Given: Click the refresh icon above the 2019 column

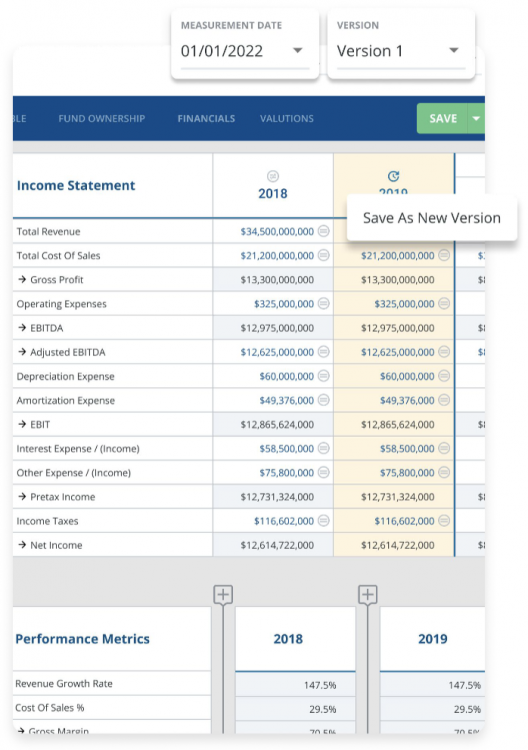Looking at the screenshot, I should [393, 176].
